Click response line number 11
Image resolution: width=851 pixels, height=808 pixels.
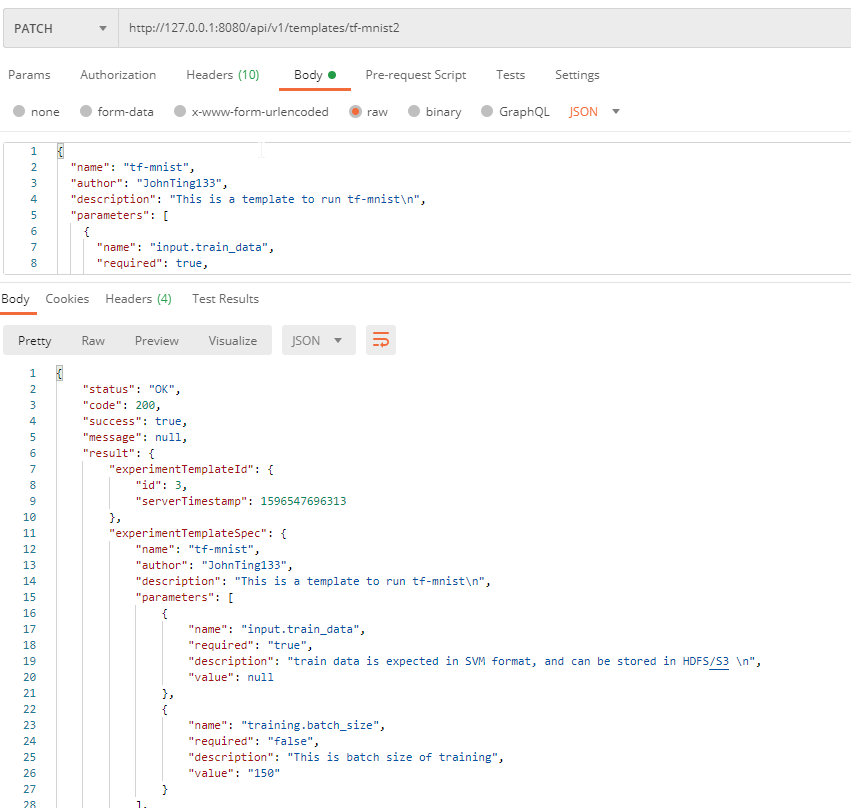[x=29, y=533]
